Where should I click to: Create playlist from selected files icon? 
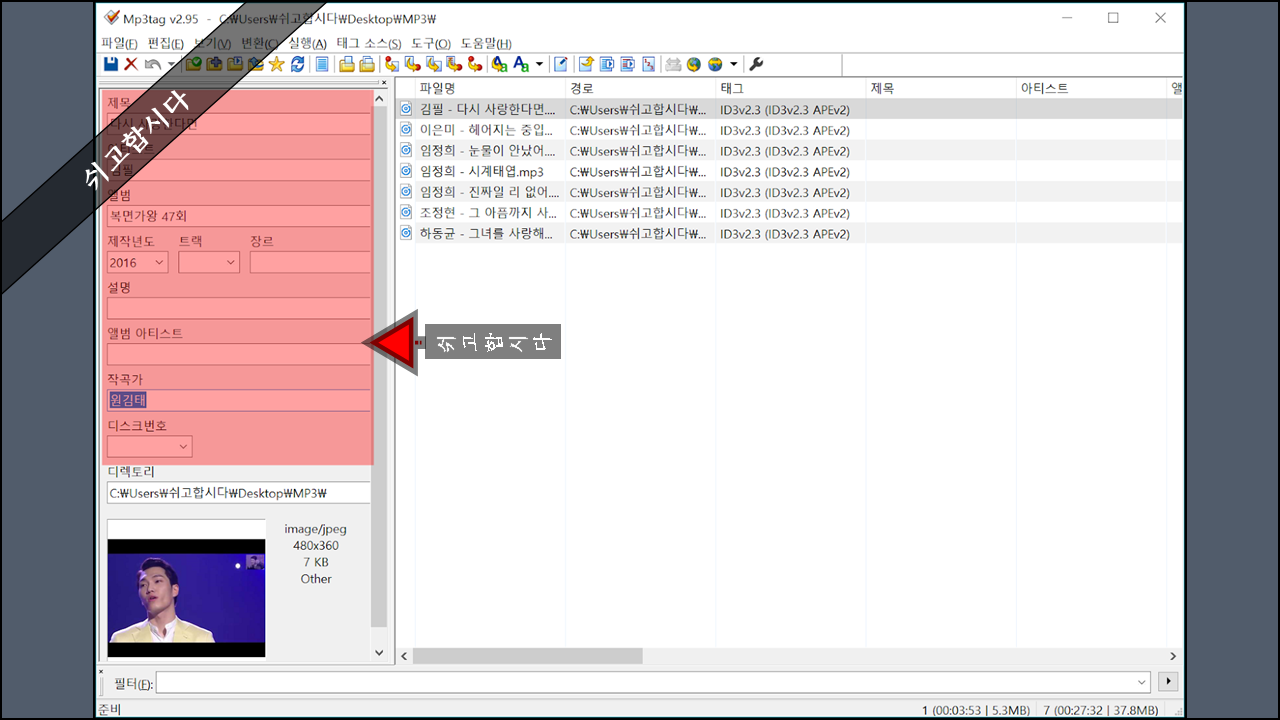627,64
